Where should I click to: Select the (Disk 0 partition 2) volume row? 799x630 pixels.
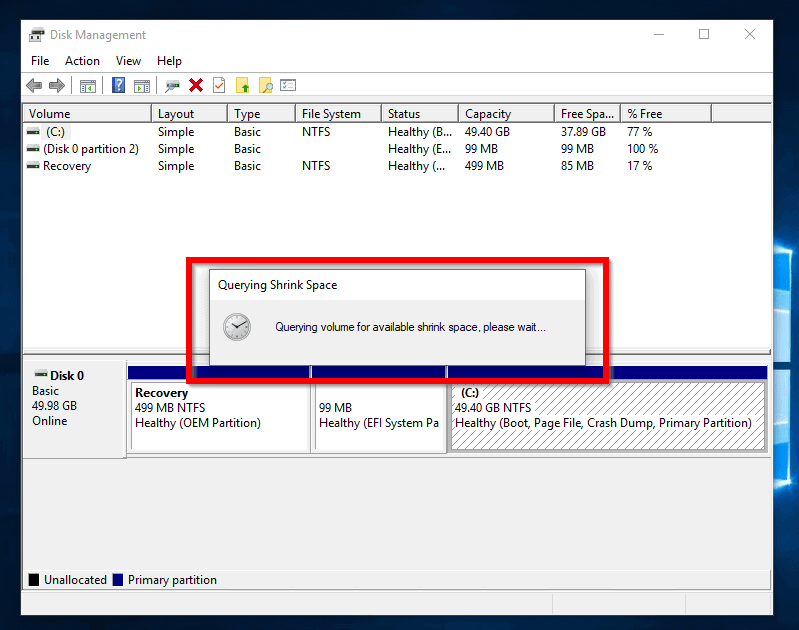pyautogui.click(x=90, y=149)
